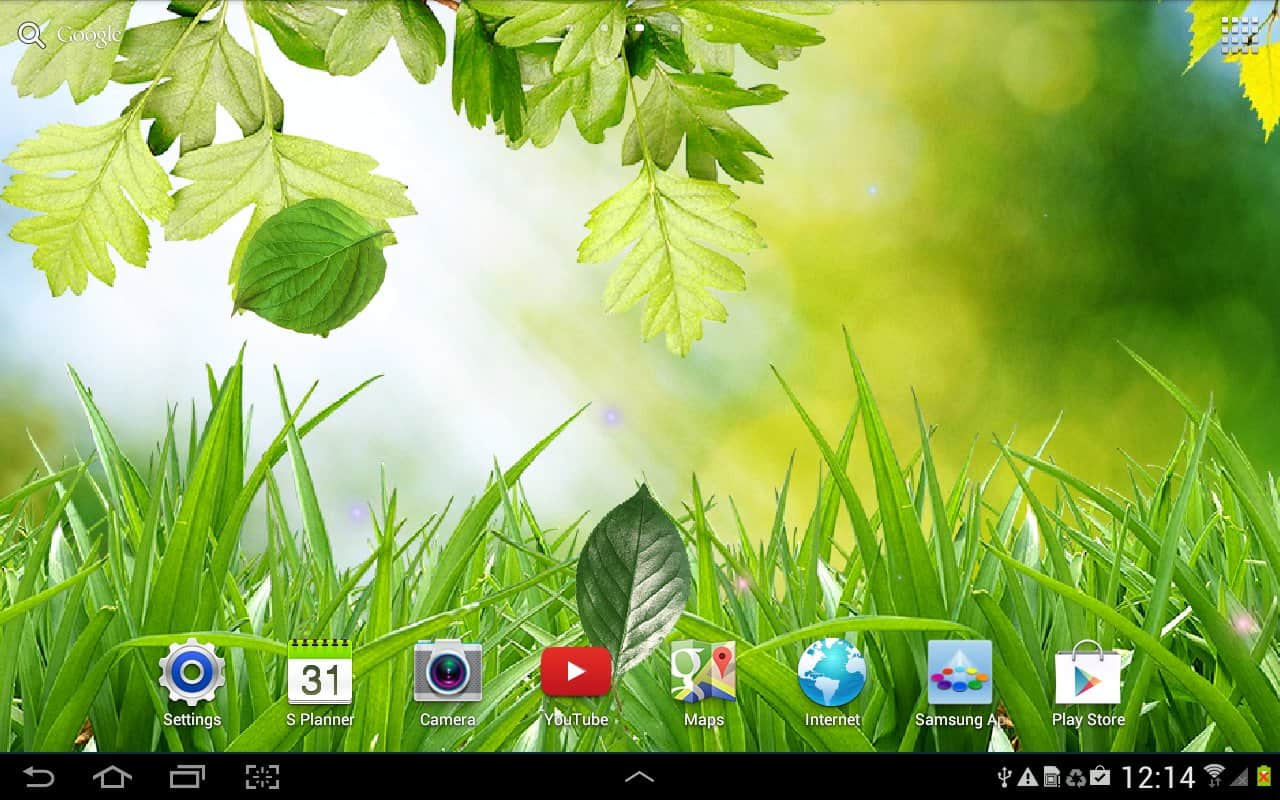Tap the Wi-Fi signal status icon
Screen dimensions: 1280x800
[x=1214, y=777]
